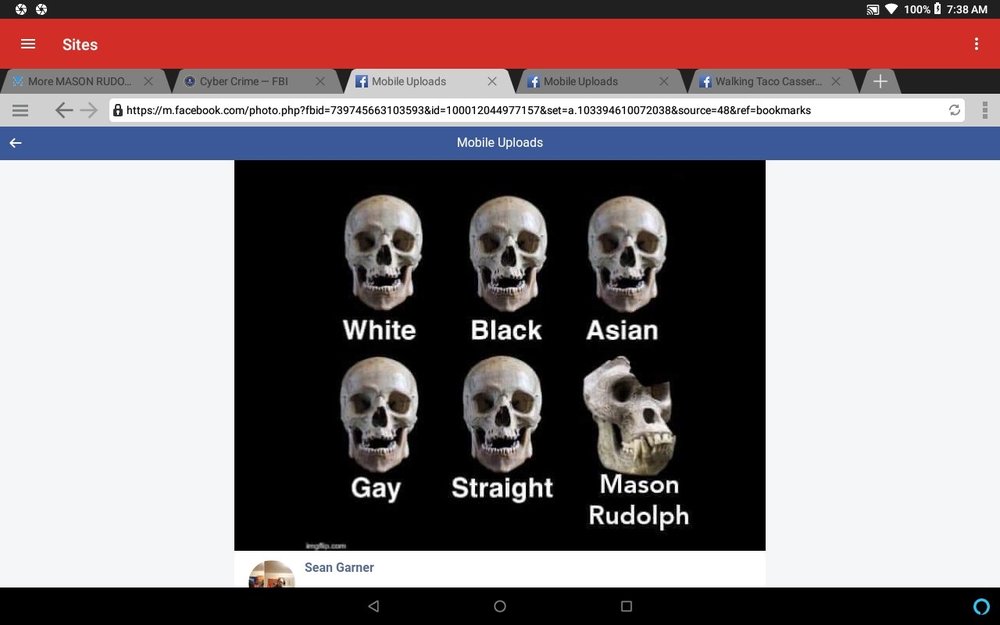Tap the Mobile Uploads heading in the blue bar
Screen dimensions: 1000x625
(500, 143)
